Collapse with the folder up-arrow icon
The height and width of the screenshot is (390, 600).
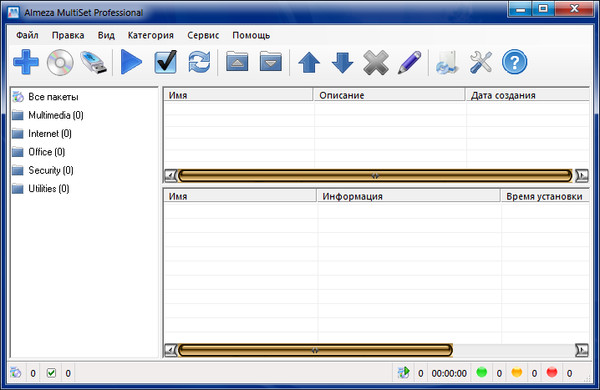pyautogui.click(x=237, y=61)
